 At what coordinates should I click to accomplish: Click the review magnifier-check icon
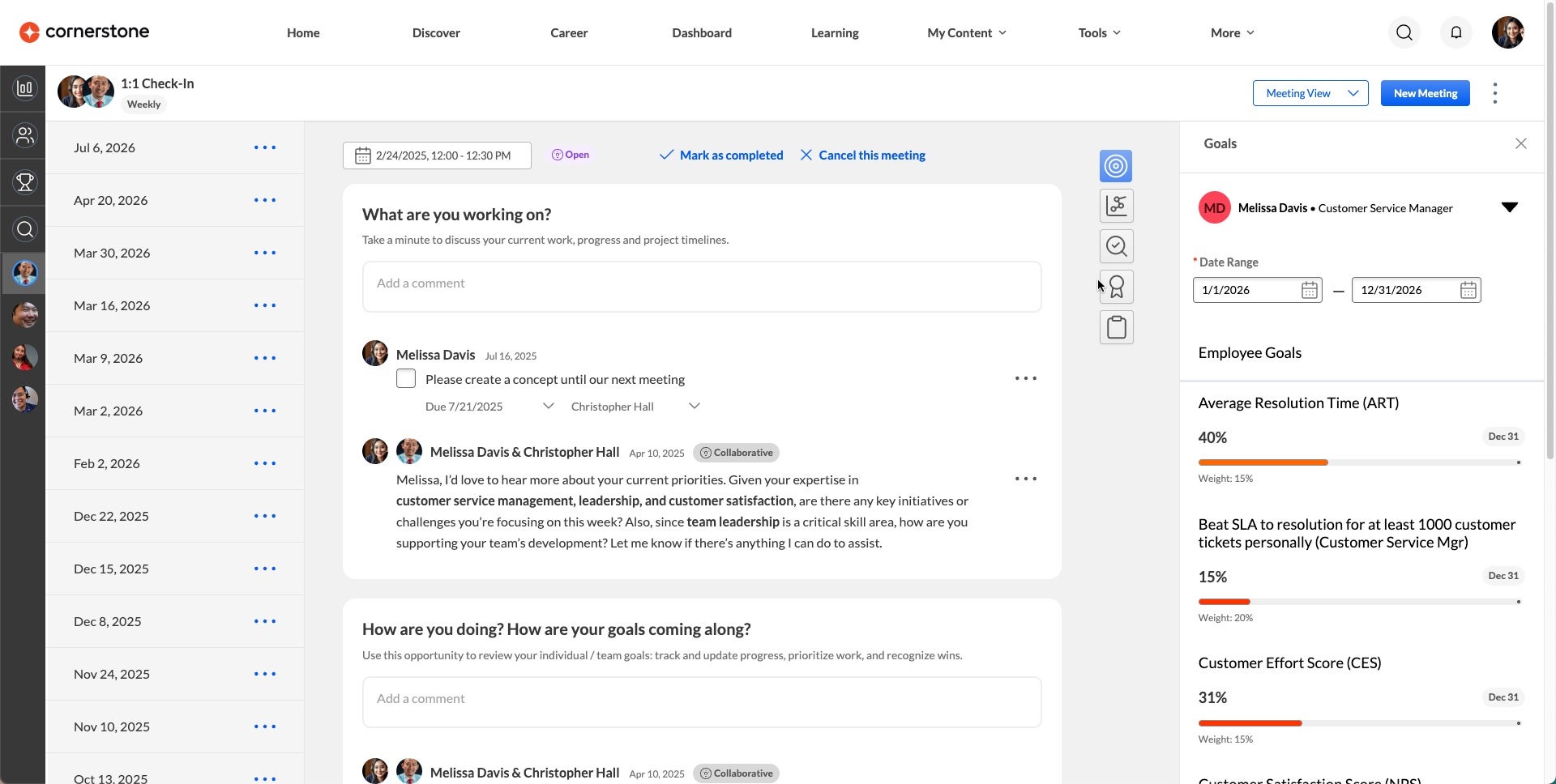point(1116,246)
